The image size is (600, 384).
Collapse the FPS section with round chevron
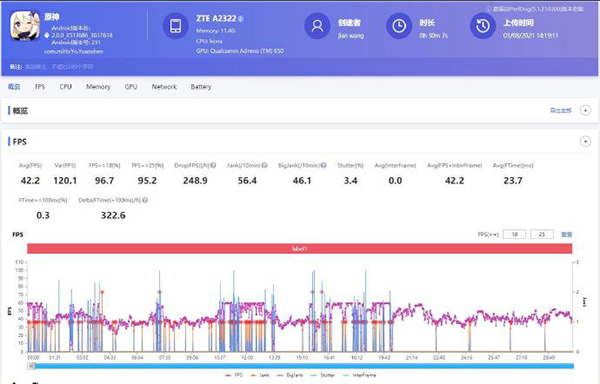[585, 142]
